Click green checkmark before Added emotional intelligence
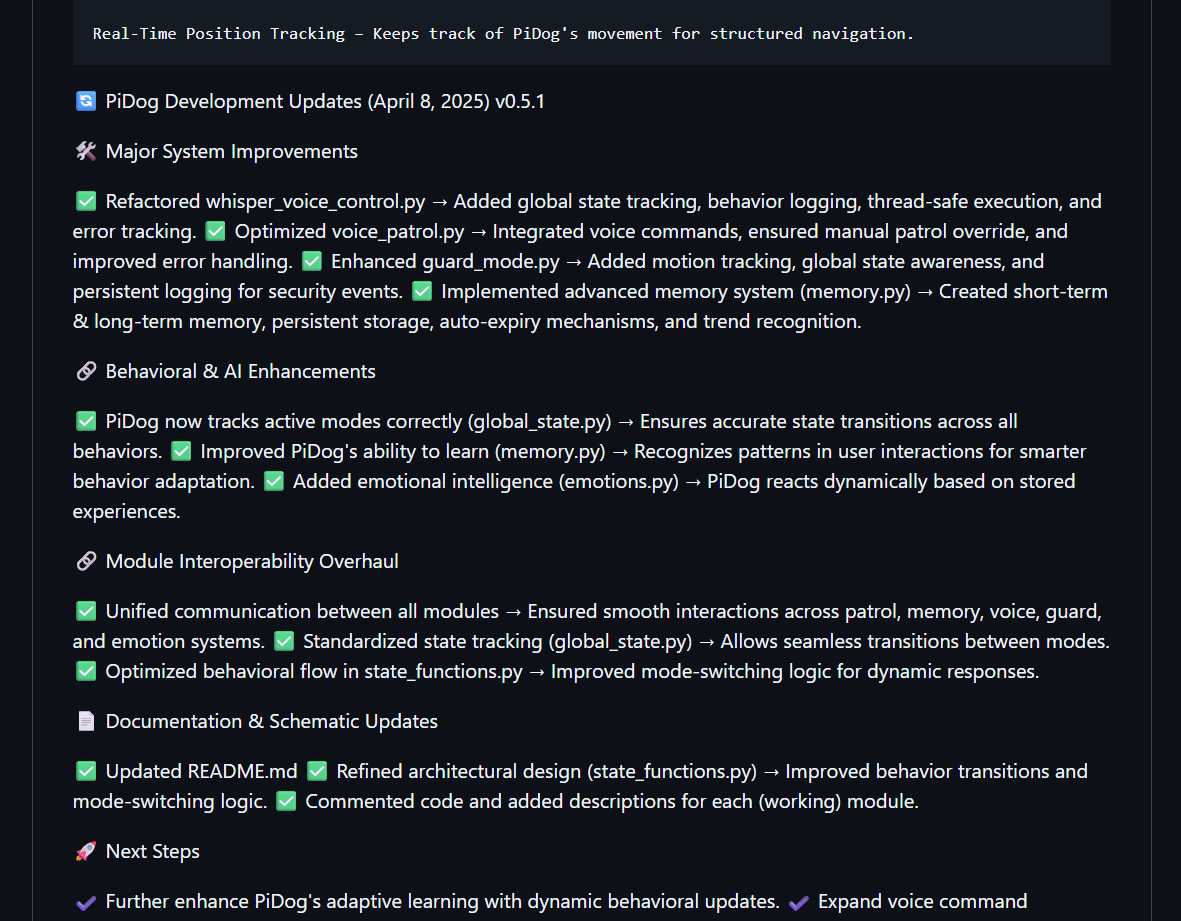This screenshot has height=921, width=1181. [273, 481]
